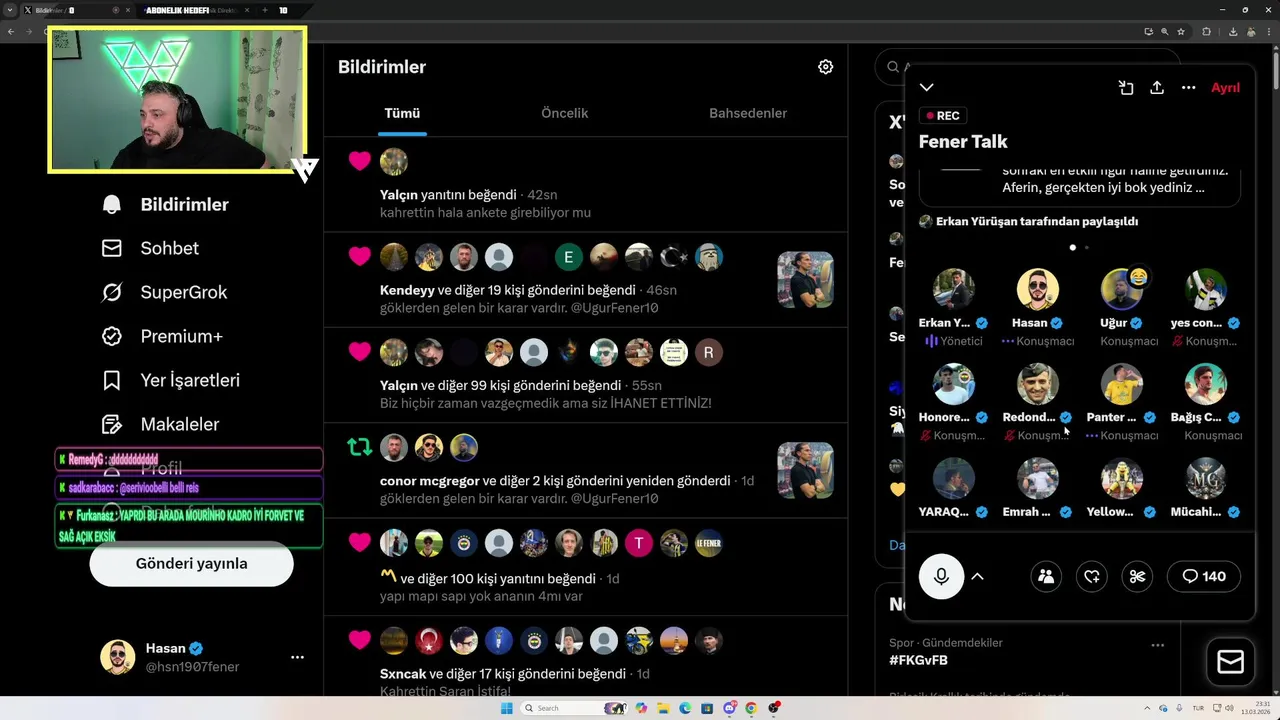Click the bookmark icon in sidebar
The height and width of the screenshot is (720, 1280).
click(112, 380)
